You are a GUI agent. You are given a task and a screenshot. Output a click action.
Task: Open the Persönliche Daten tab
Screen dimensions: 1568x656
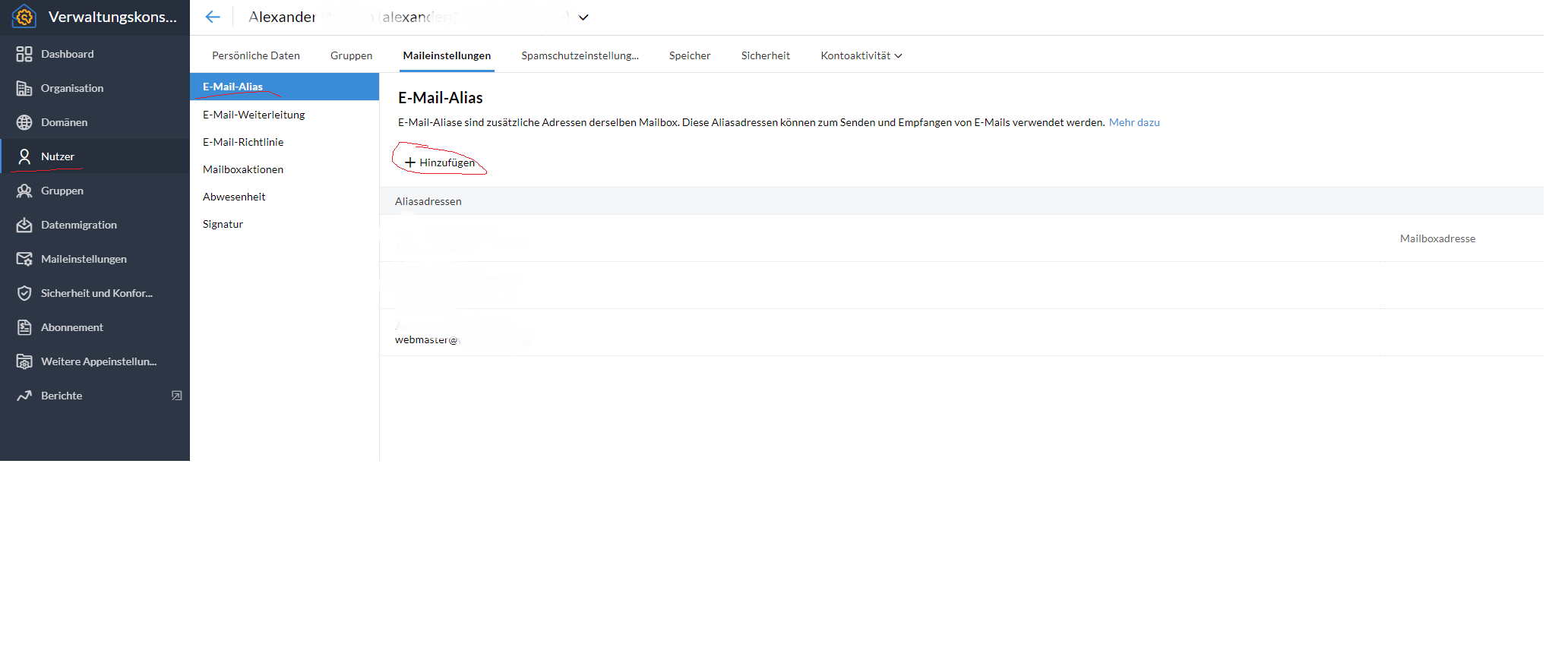(x=256, y=55)
